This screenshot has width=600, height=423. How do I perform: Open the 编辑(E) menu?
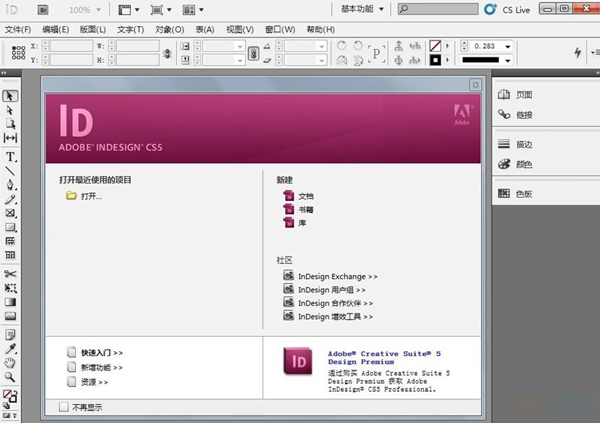click(55, 29)
